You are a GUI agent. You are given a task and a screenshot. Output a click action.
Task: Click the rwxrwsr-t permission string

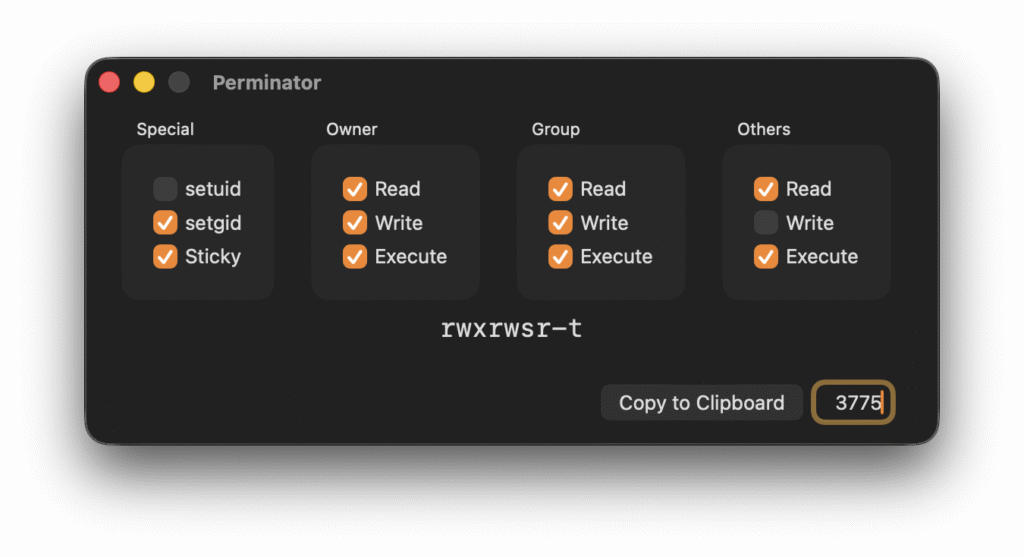[511, 329]
